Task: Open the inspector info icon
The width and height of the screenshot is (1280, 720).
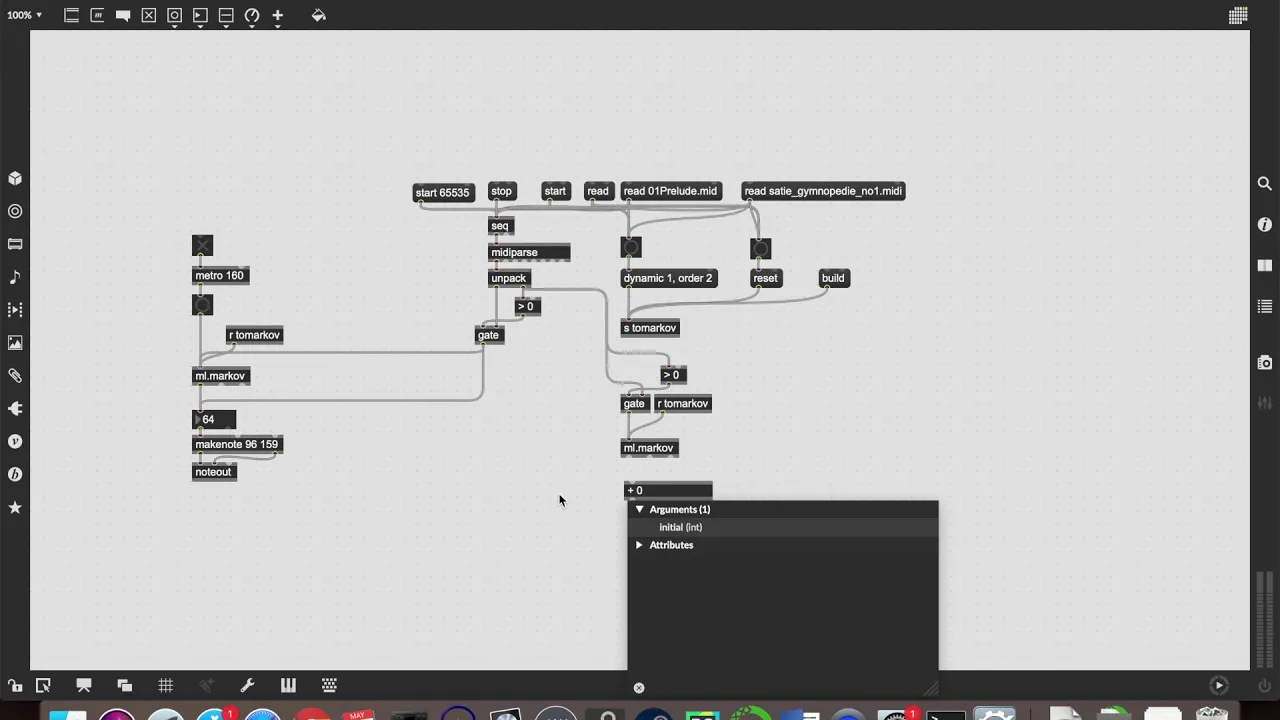Action: [x=1264, y=225]
